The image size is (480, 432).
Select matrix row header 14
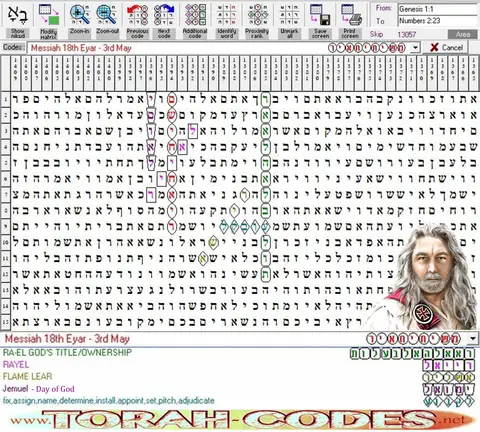pos(5,306)
